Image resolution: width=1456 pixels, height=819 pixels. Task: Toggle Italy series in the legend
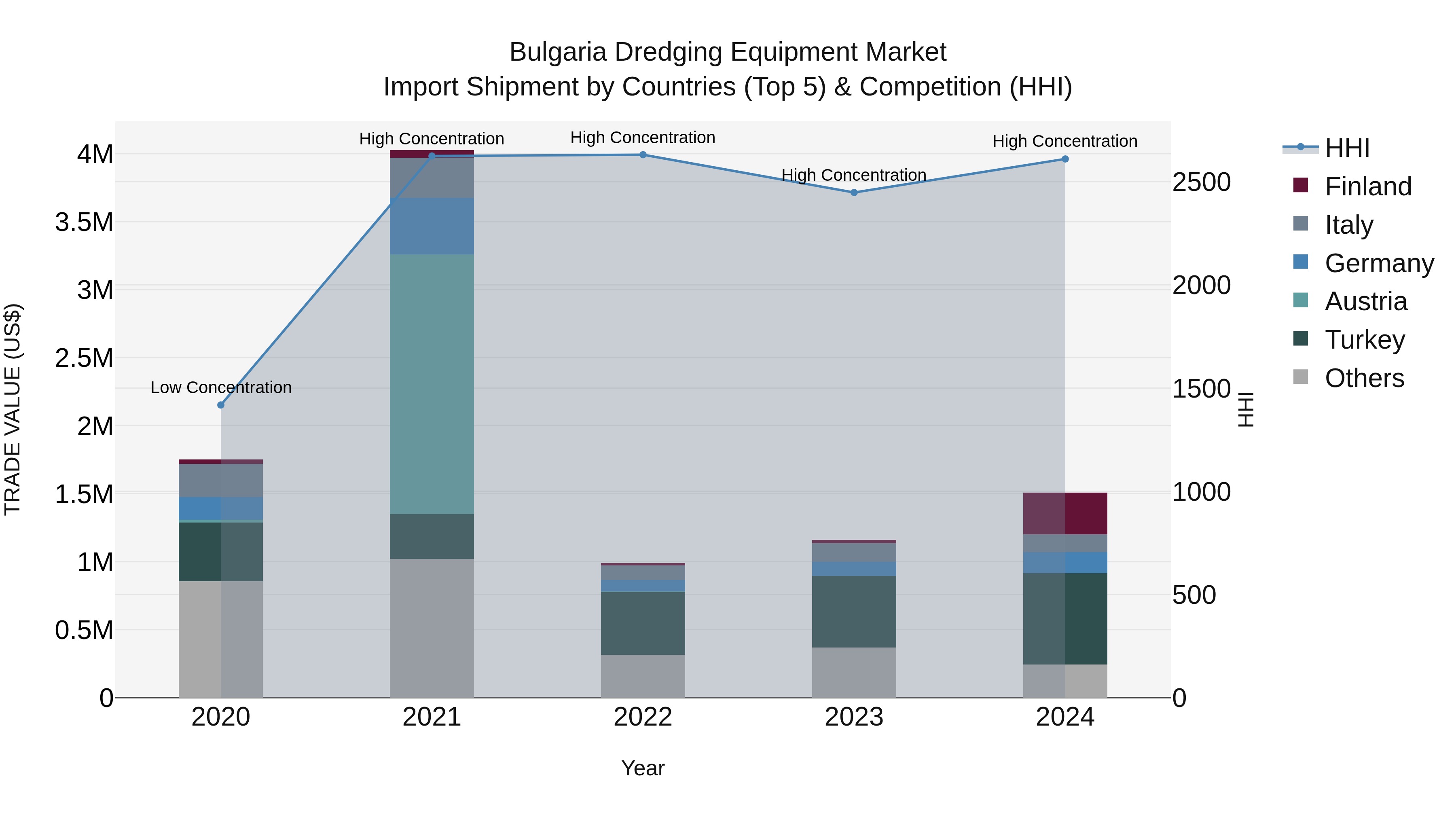[1333, 225]
